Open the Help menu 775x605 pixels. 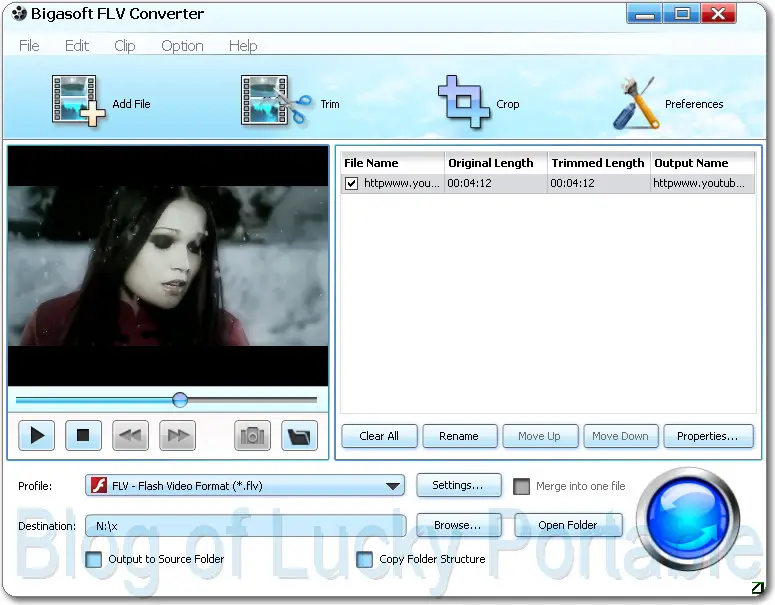pos(243,45)
